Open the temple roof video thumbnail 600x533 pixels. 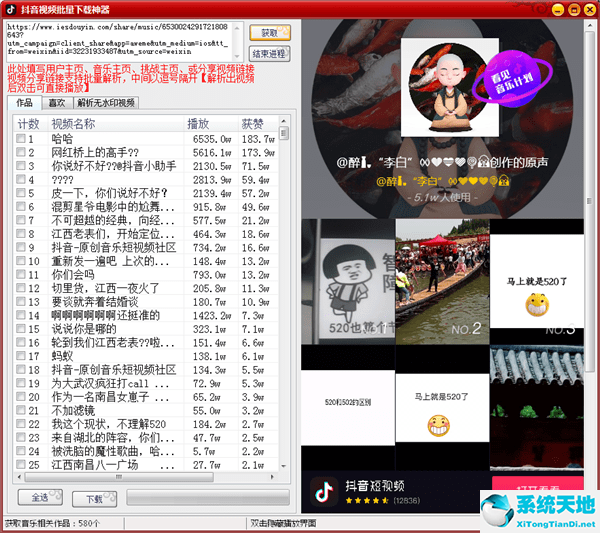[x=537, y=407]
